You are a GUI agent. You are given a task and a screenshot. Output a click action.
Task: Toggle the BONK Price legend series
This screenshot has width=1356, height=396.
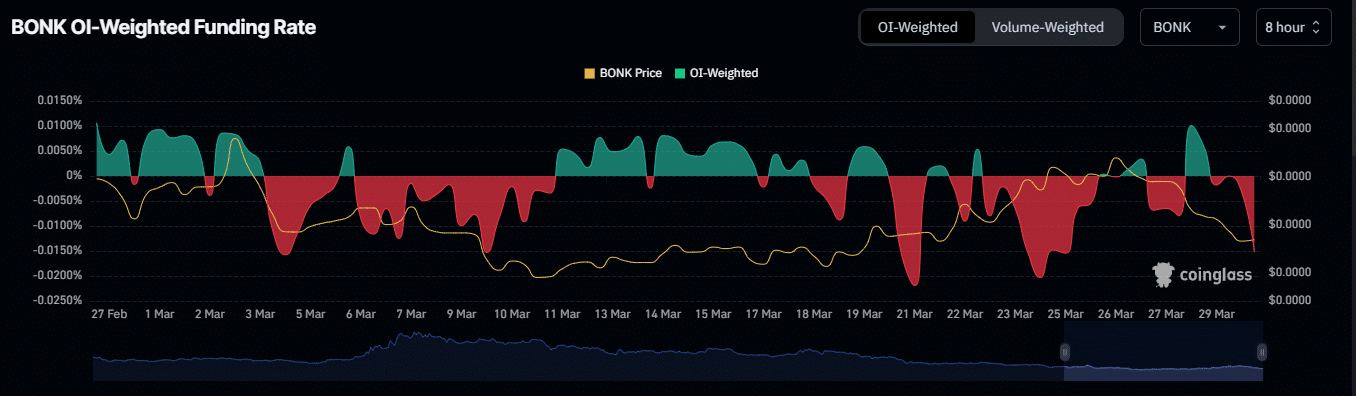622,73
